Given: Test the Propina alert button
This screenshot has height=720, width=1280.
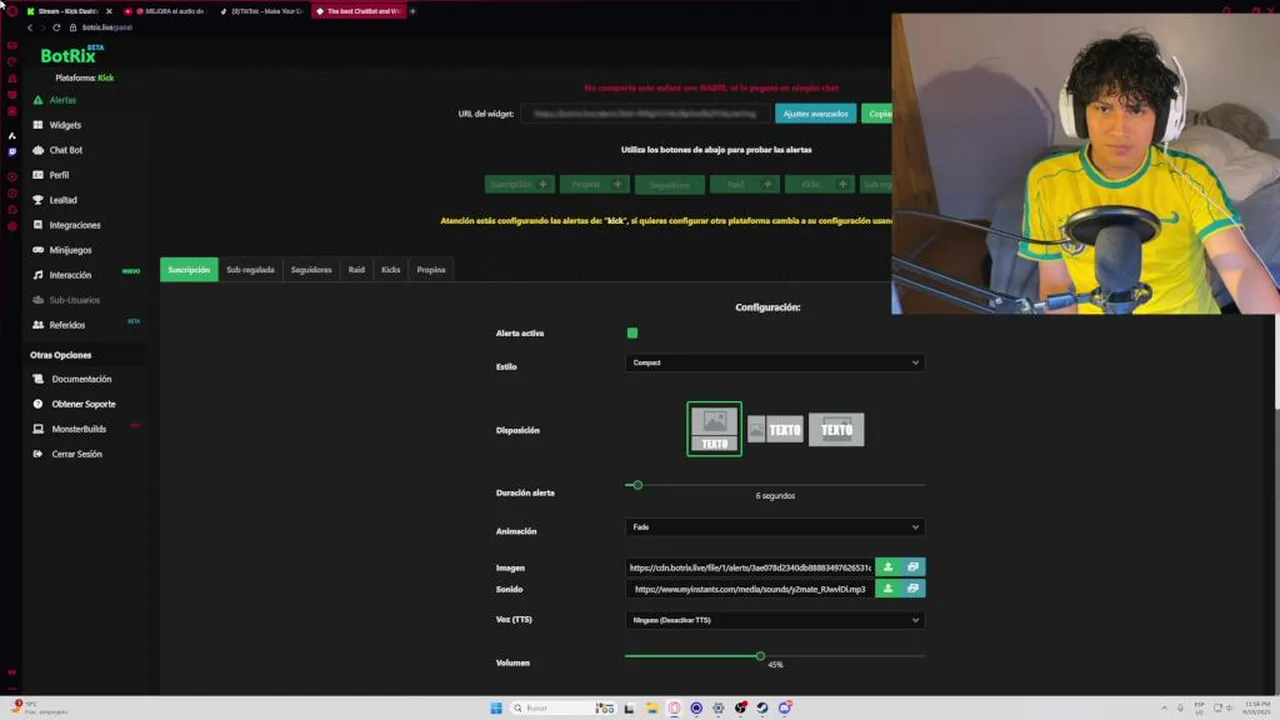Looking at the screenshot, I should tap(594, 184).
